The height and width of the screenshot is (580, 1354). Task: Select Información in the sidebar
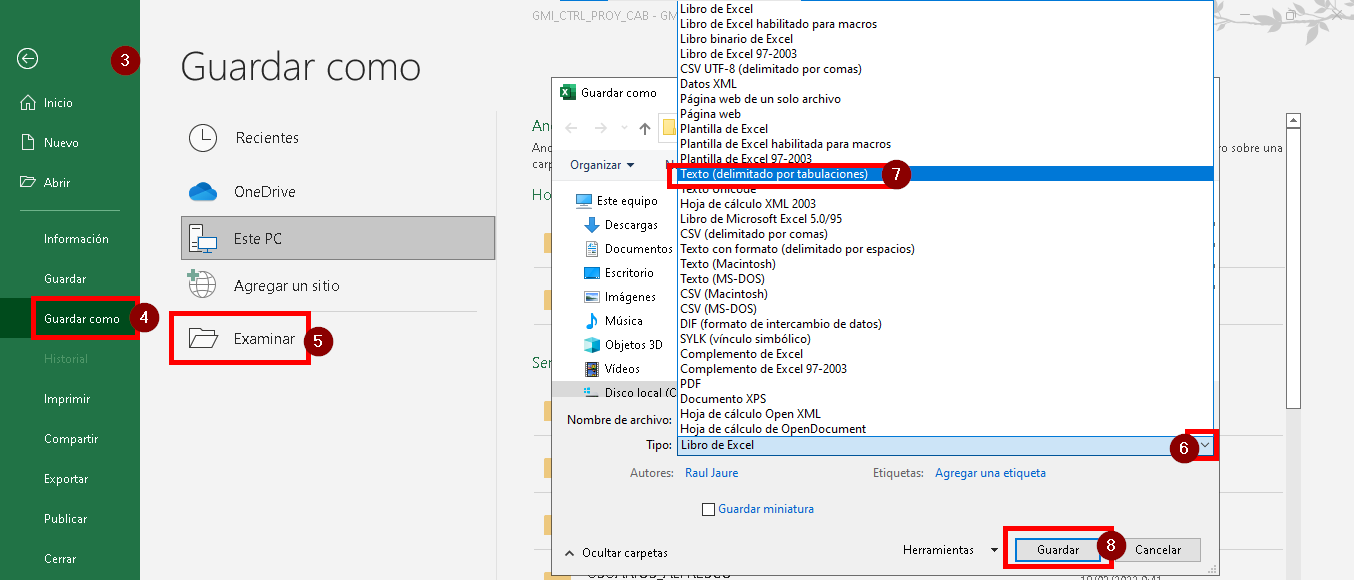pos(76,239)
